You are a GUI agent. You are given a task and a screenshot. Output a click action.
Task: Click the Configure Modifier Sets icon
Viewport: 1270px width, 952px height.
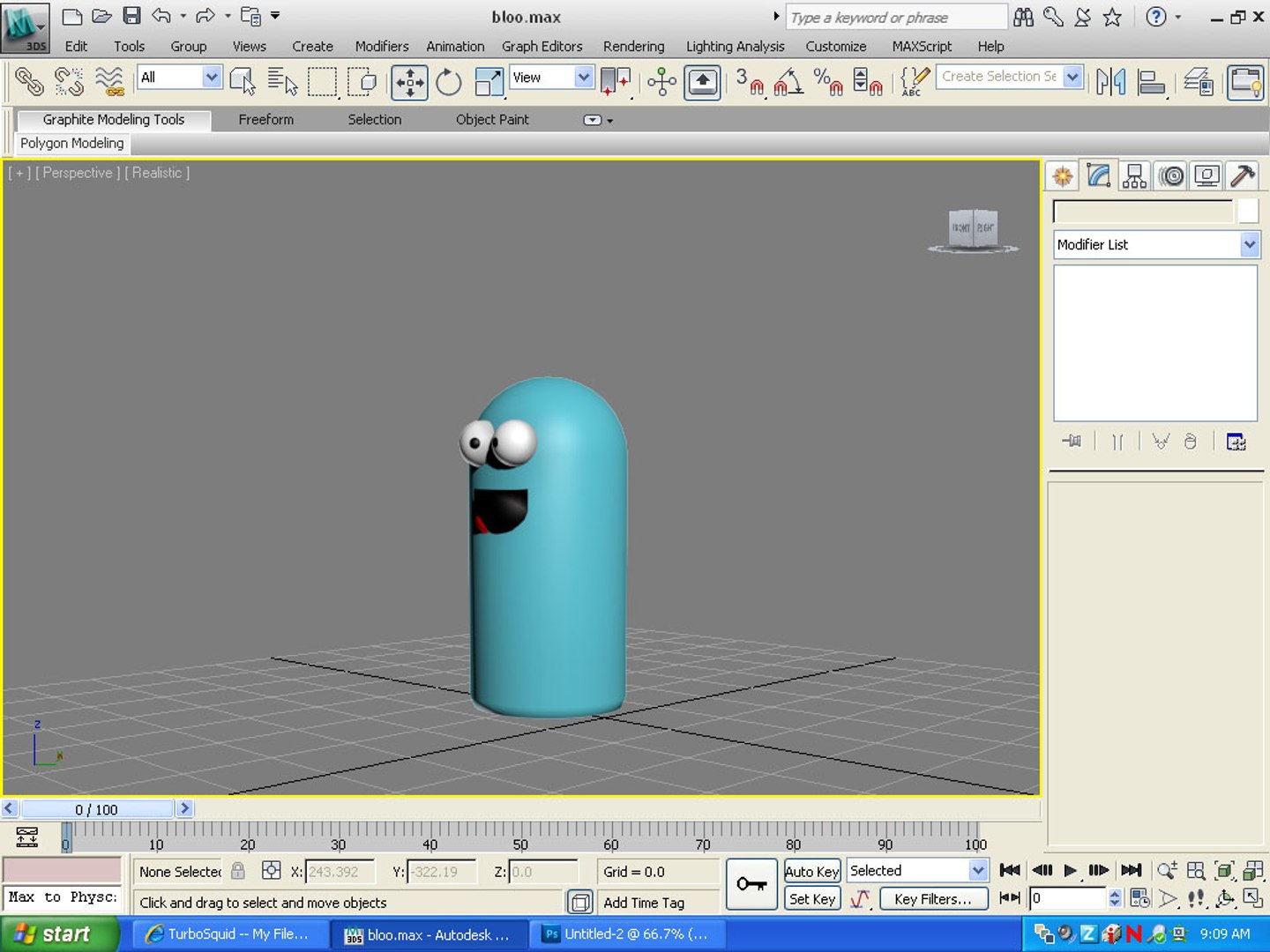[1236, 442]
